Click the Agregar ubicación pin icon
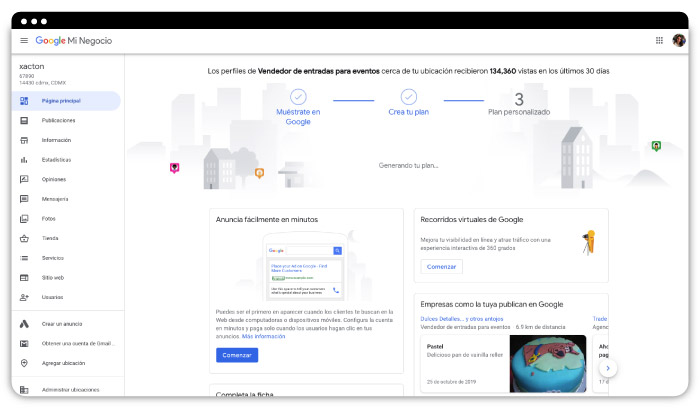Viewport: 700px width, 408px height. coord(24,363)
